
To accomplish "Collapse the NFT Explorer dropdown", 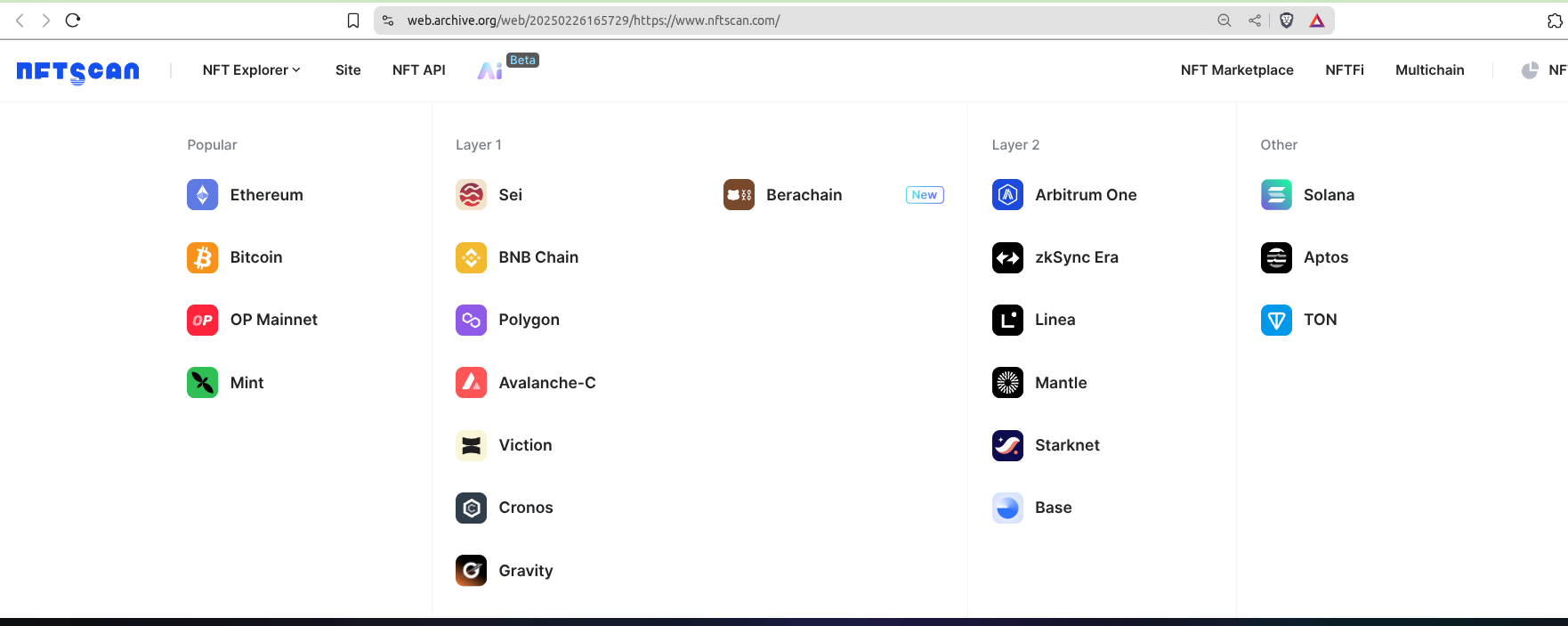I will (x=252, y=70).
